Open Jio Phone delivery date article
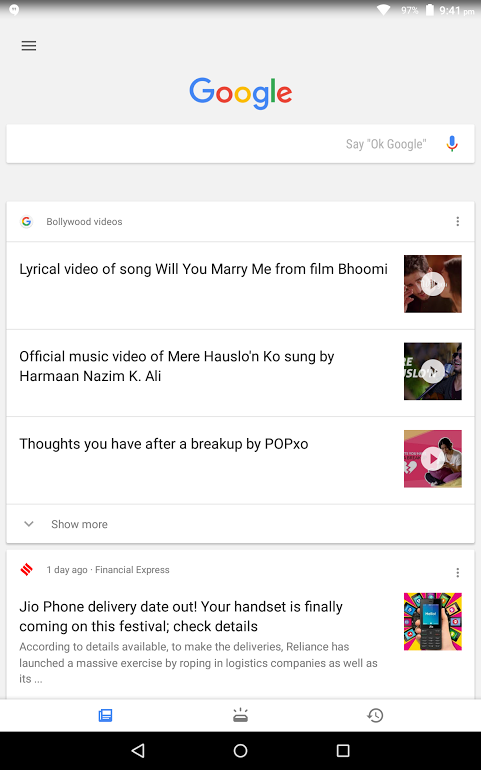This screenshot has height=770, width=481. [181, 616]
